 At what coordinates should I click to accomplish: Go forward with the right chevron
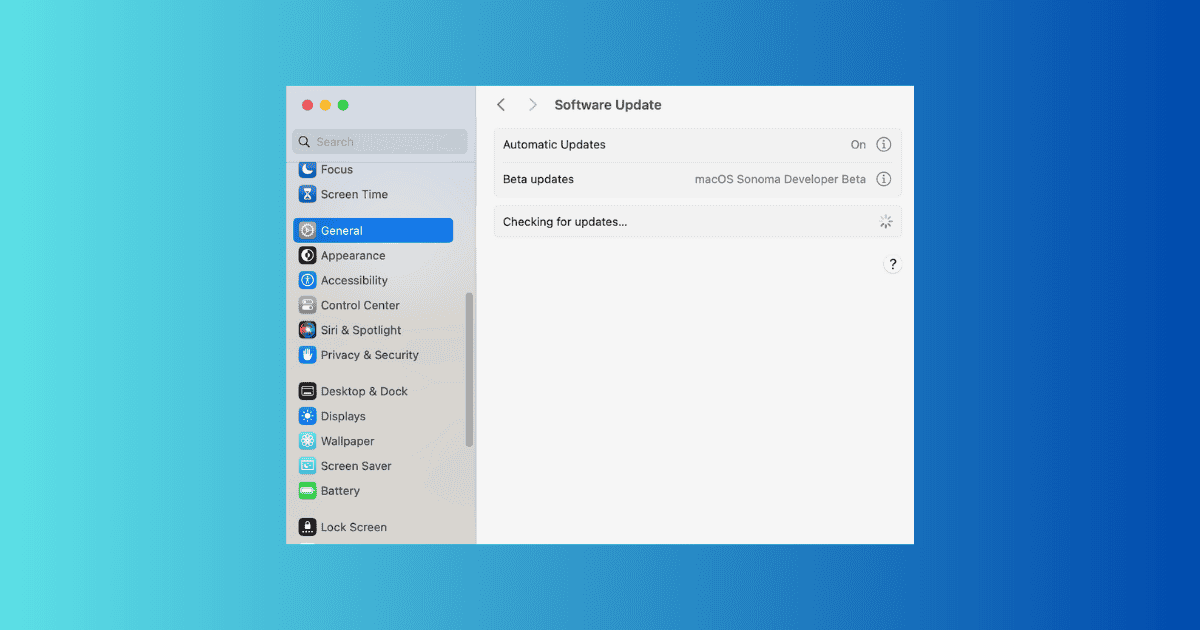pyautogui.click(x=533, y=105)
